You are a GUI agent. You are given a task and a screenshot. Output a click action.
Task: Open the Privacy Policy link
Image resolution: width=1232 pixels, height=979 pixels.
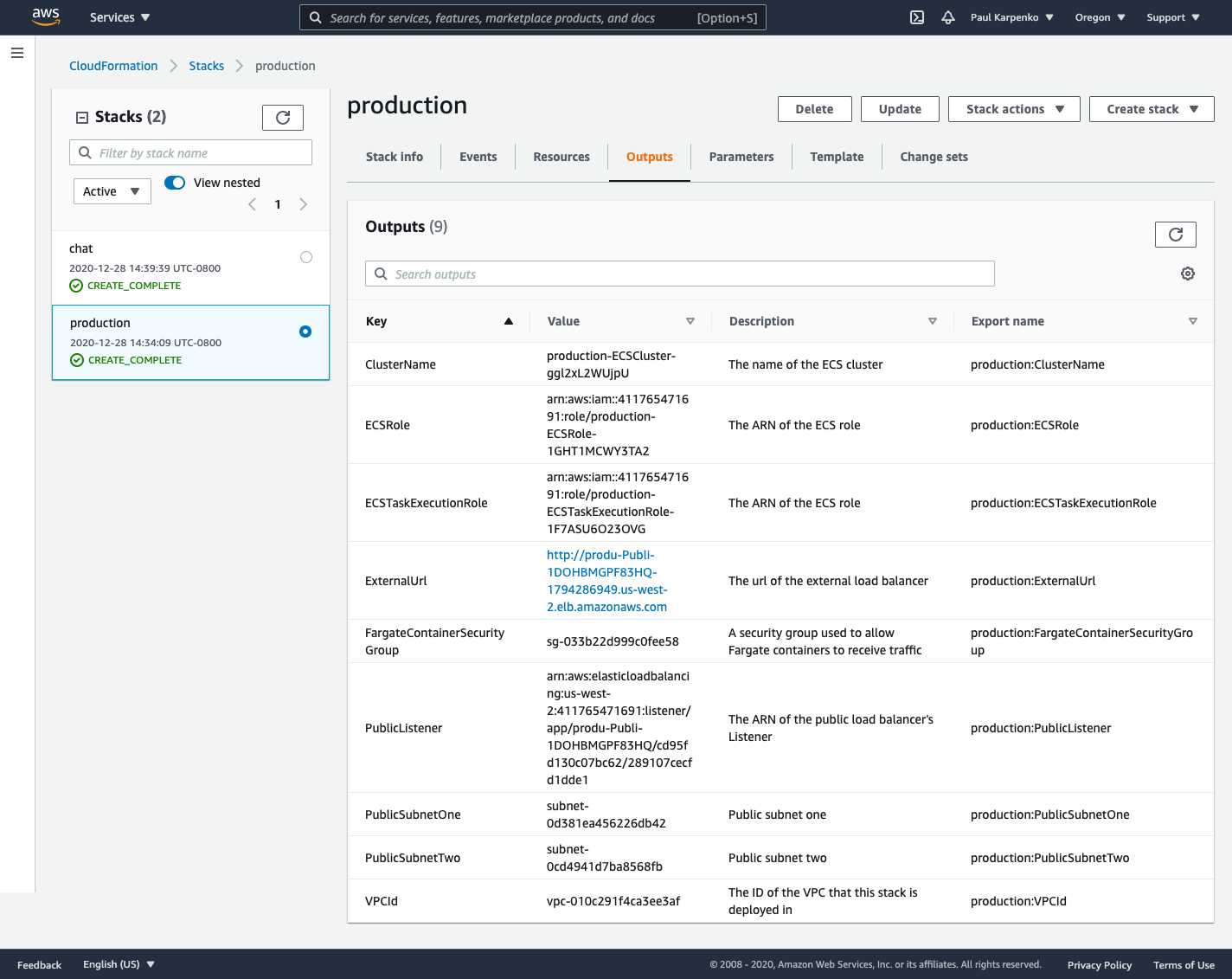[1100, 965]
